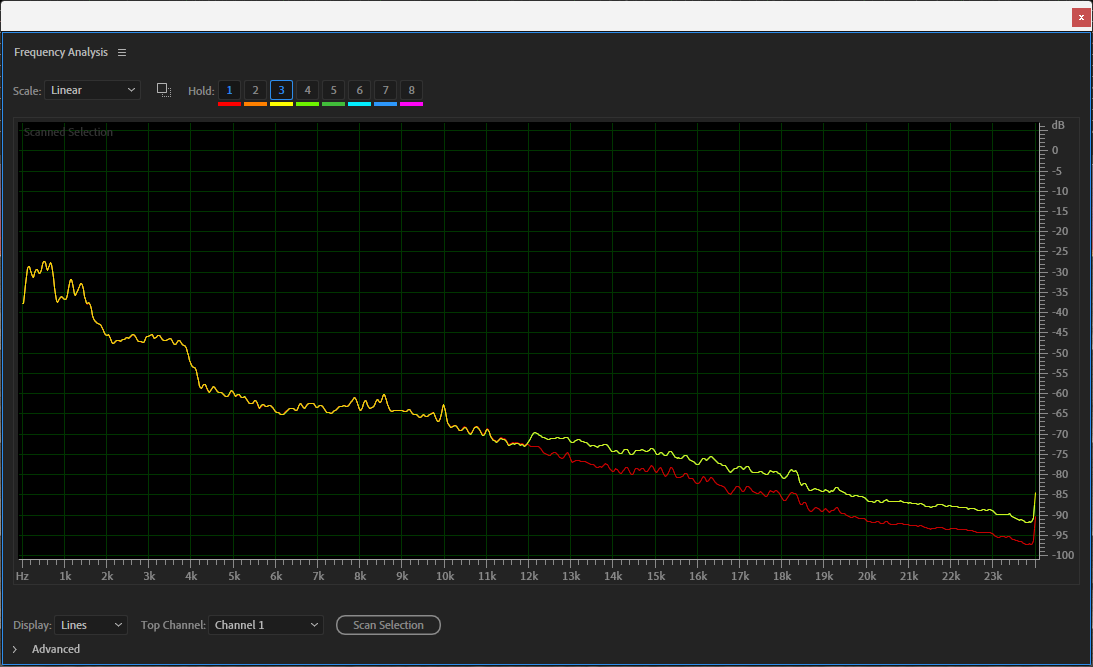Open the Display dropdown showing Lines

(91, 625)
